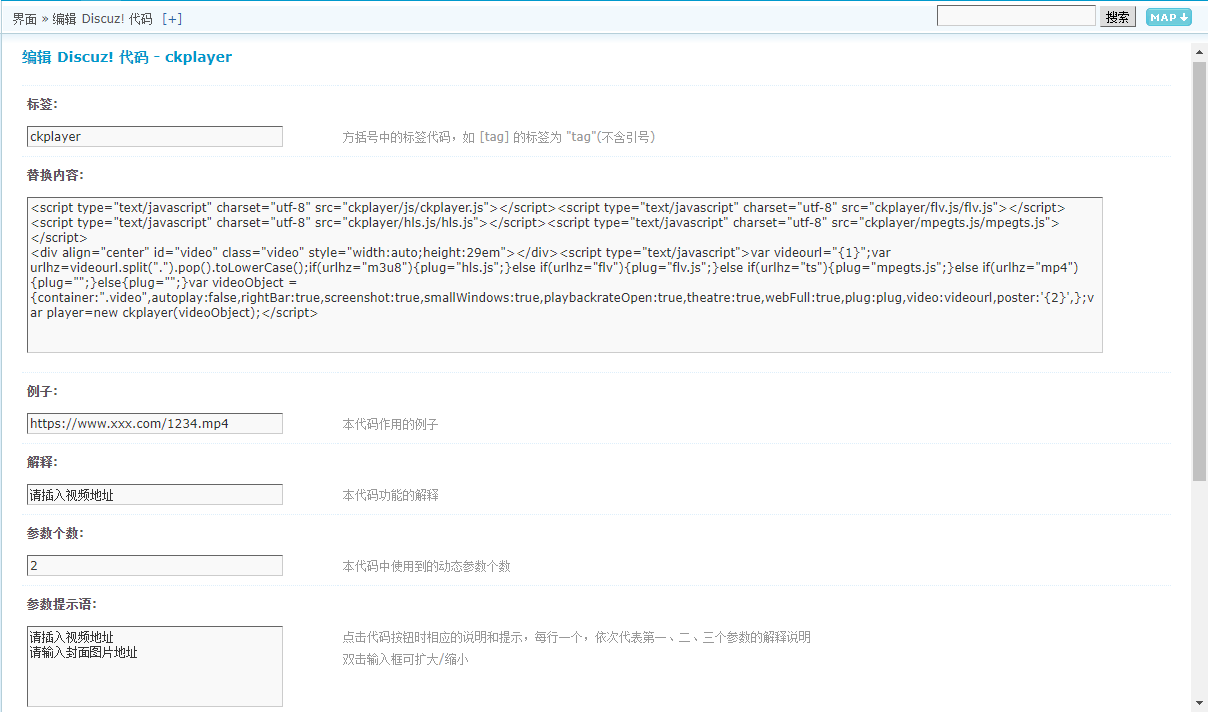1208x712 pixels.
Task: Click into the 标签 field containing ckplayer
Action: point(155,136)
